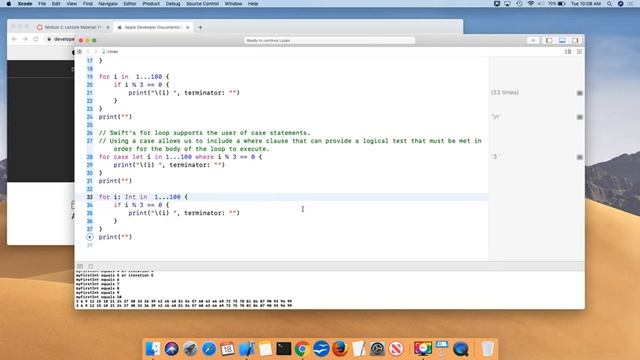Close the Apple Developer Documentation browser tab

[187, 27]
